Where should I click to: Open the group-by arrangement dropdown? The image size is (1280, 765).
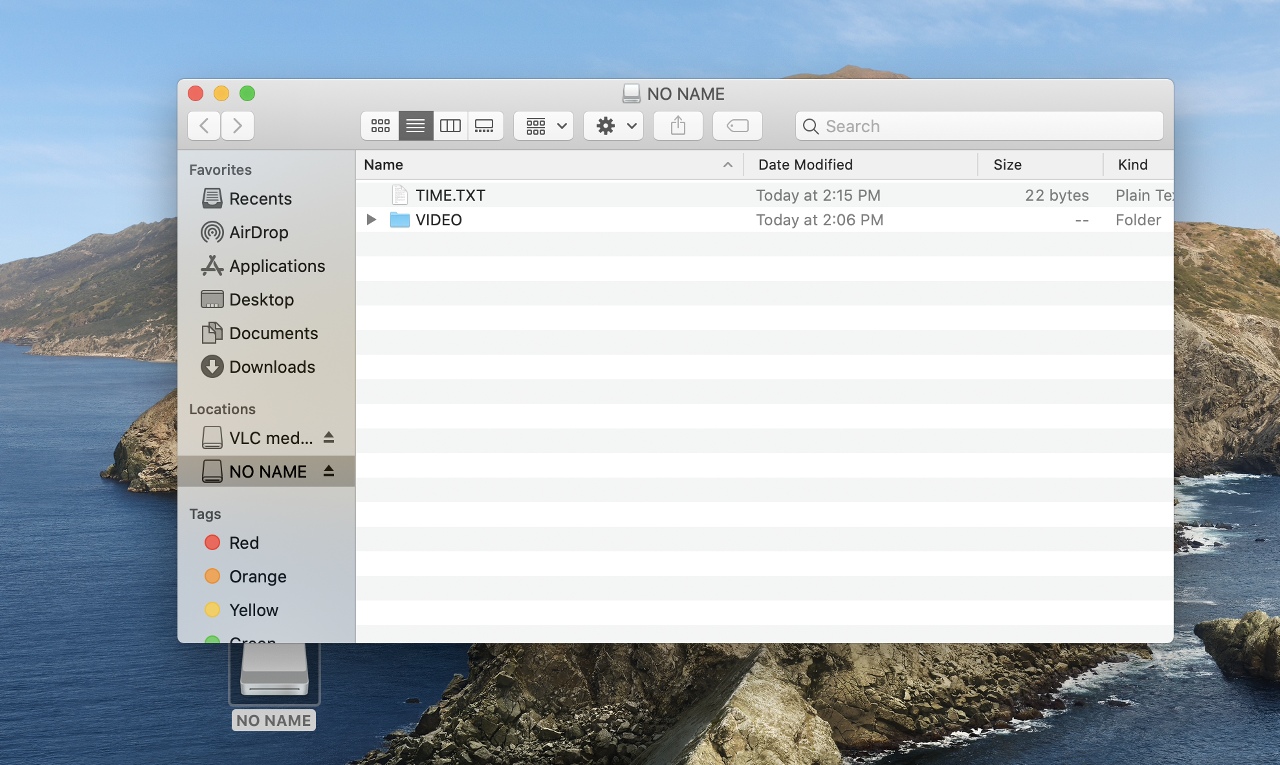tap(543, 126)
